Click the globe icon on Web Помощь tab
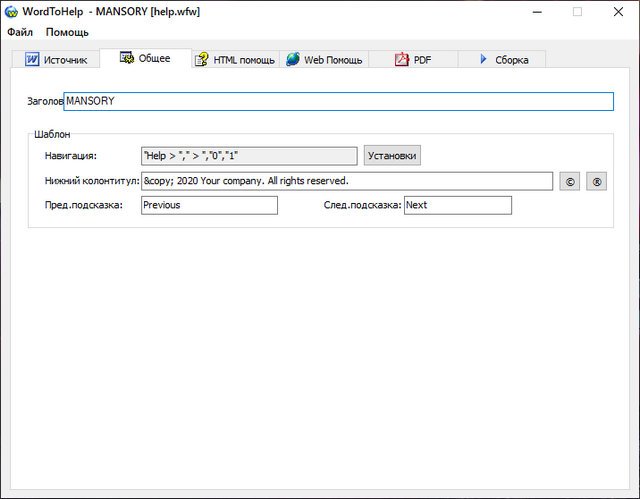This screenshot has width=640, height=499. 292,59
